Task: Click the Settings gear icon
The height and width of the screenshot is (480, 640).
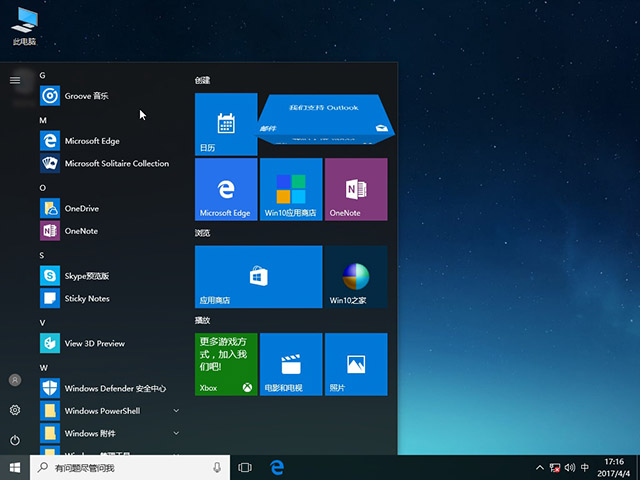Action: [15, 410]
